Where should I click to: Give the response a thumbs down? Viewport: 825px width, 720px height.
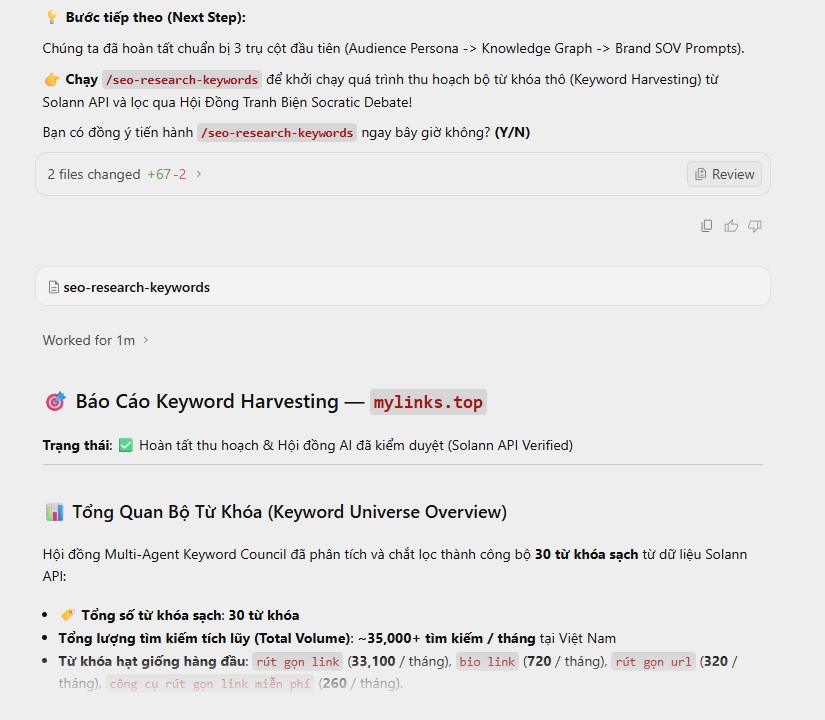click(755, 226)
